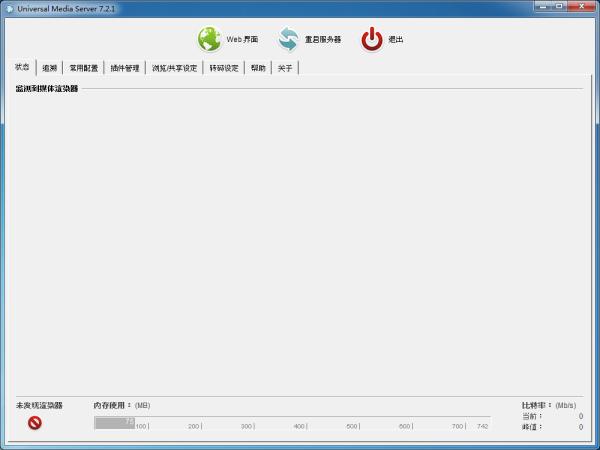Switch to the 状态 tab
Screen dimensions: 600x450
(22, 67)
